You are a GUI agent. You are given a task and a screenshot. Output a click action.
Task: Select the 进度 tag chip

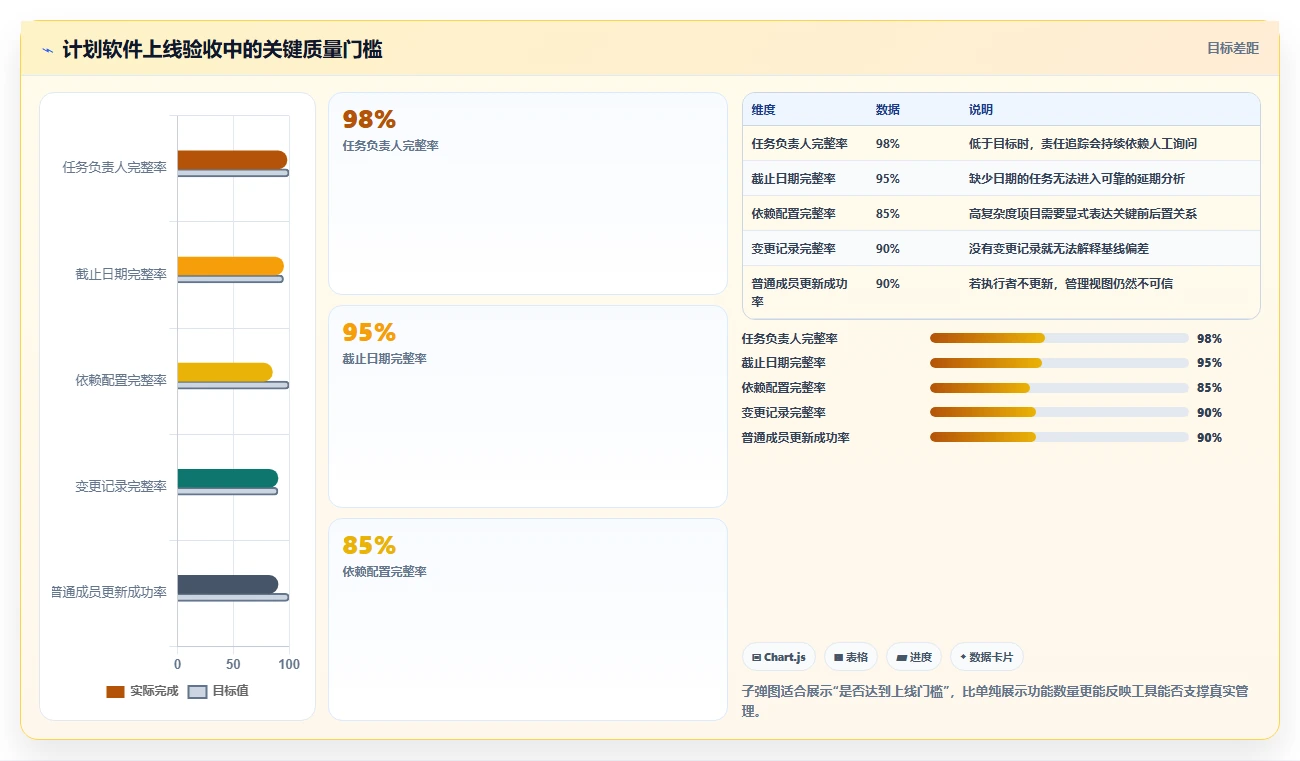pyautogui.click(x=914, y=657)
